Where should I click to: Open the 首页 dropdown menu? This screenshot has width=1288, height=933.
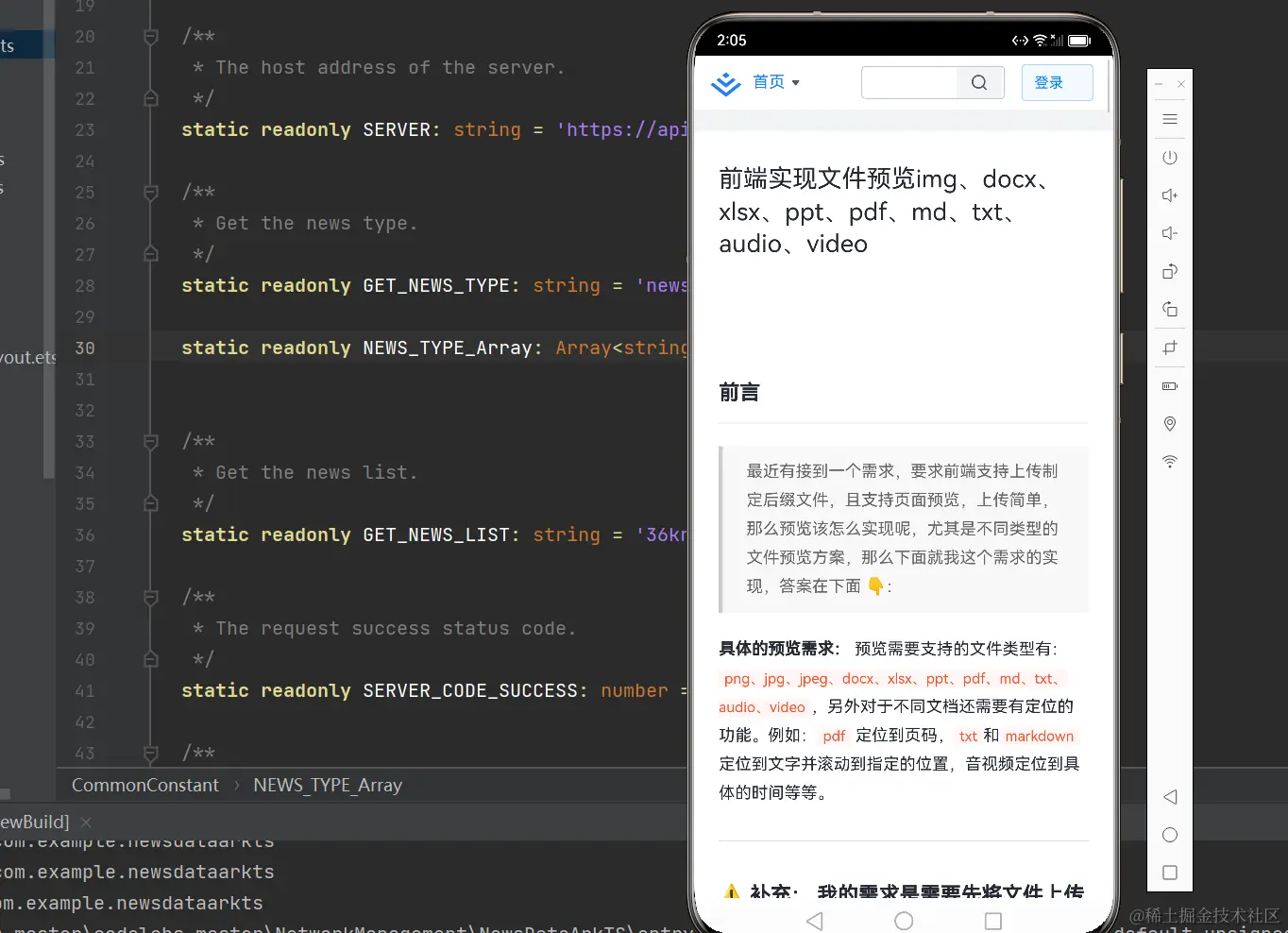coord(776,82)
